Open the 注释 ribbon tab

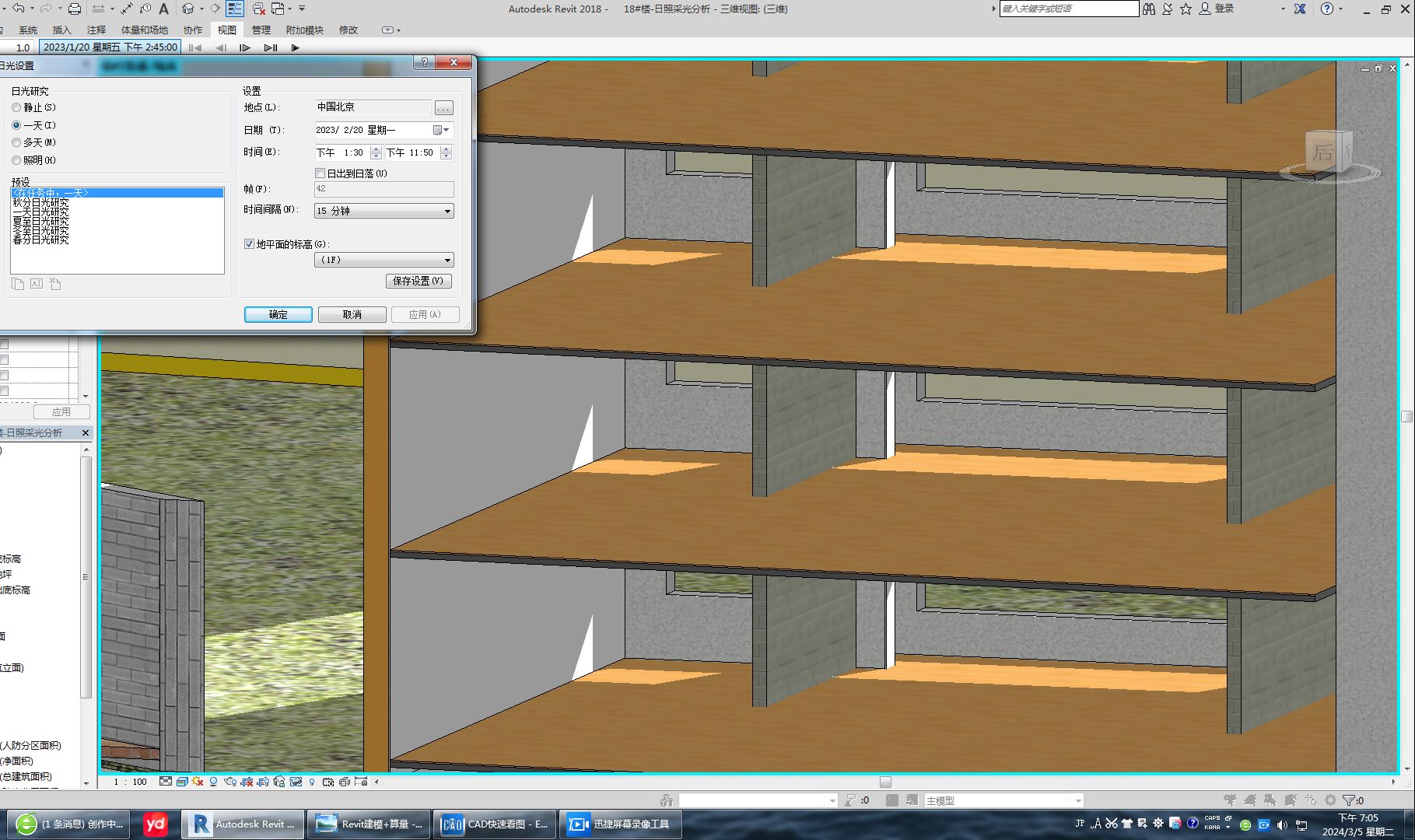(96, 30)
